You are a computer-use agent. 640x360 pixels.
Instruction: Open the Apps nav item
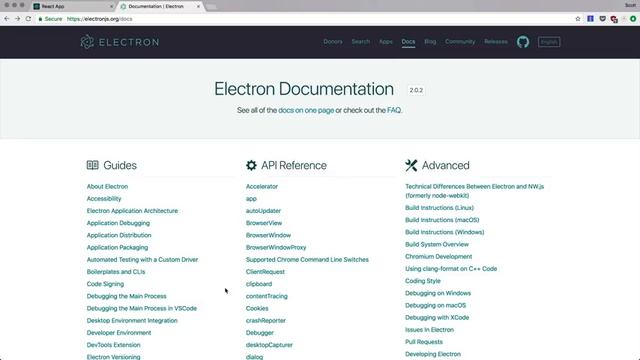pos(386,42)
